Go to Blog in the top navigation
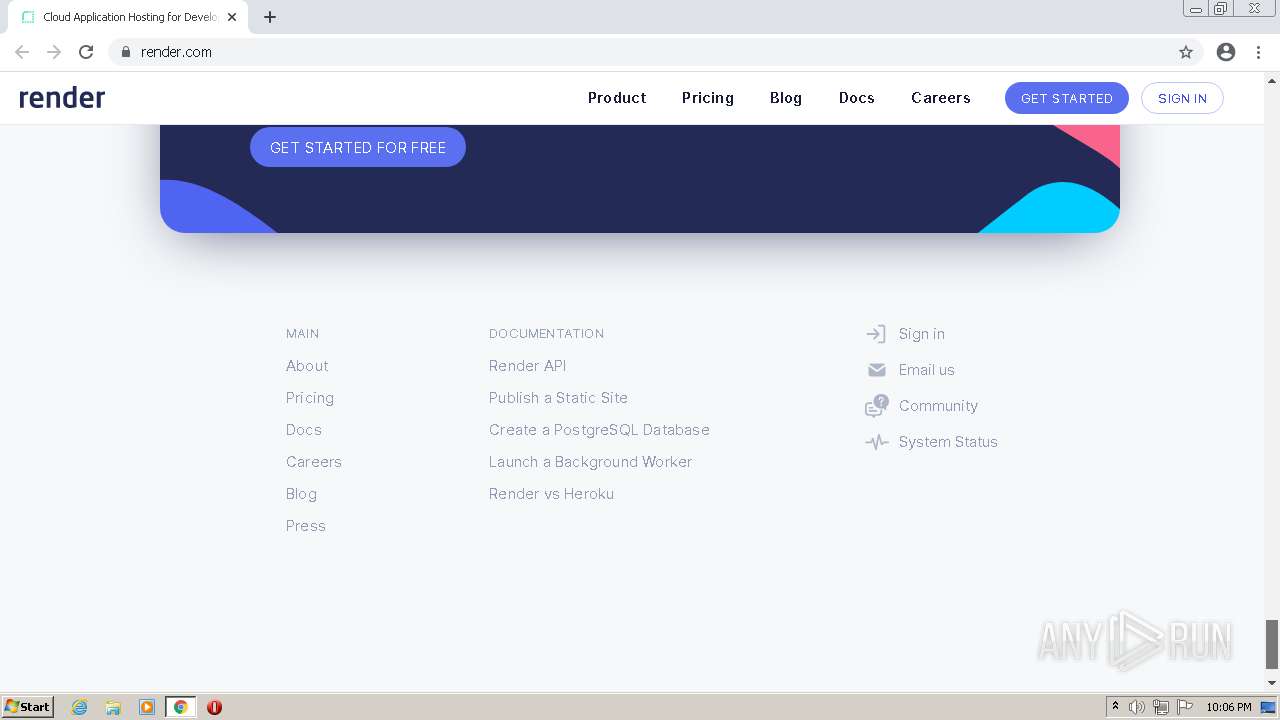The width and height of the screenshot is (1280, 720). tap(786, 98)
